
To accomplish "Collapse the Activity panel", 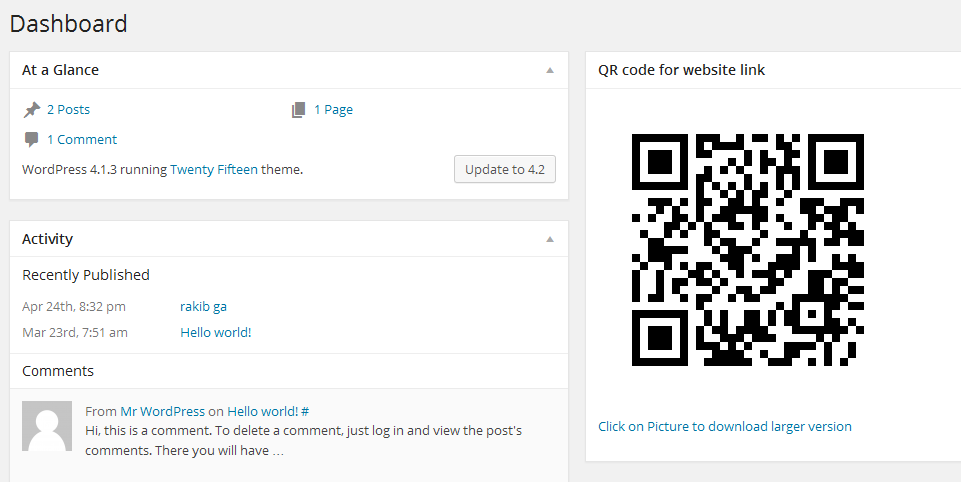I will tap(550, 239).
